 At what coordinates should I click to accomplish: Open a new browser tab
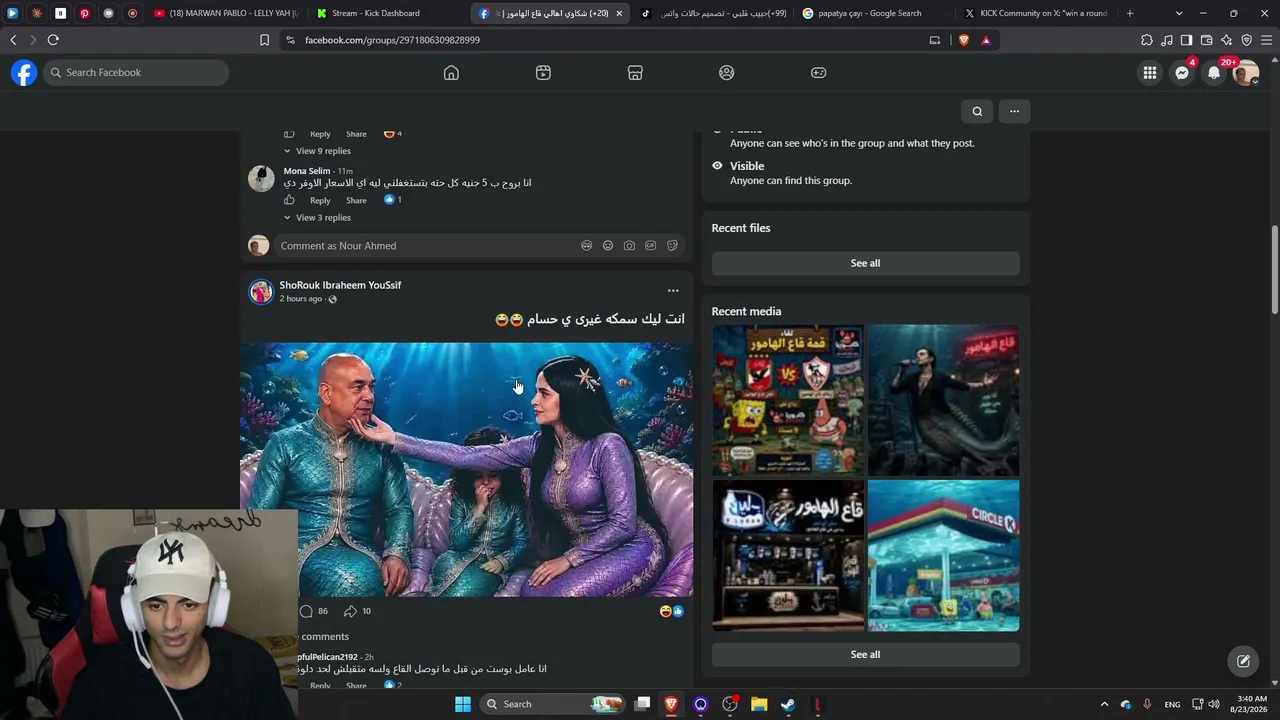coord(1130,13)
